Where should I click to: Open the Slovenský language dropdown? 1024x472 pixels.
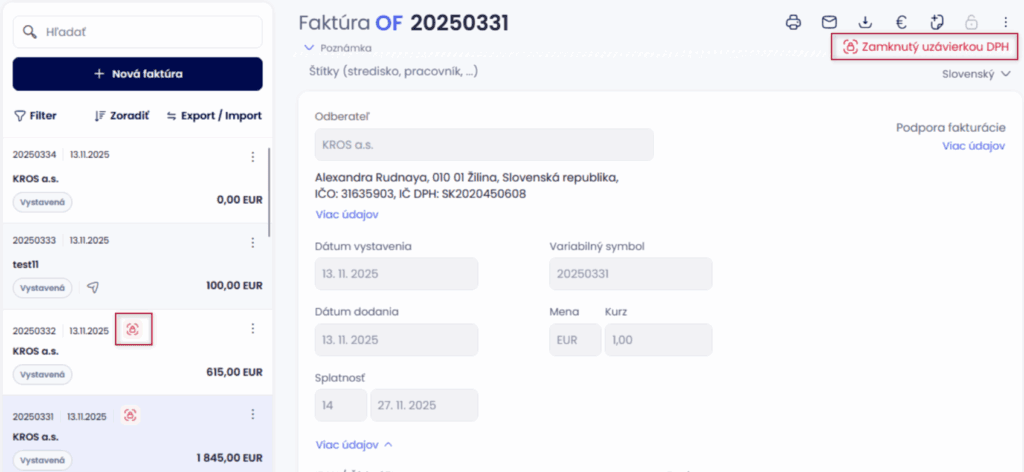(x=976, y=74)
